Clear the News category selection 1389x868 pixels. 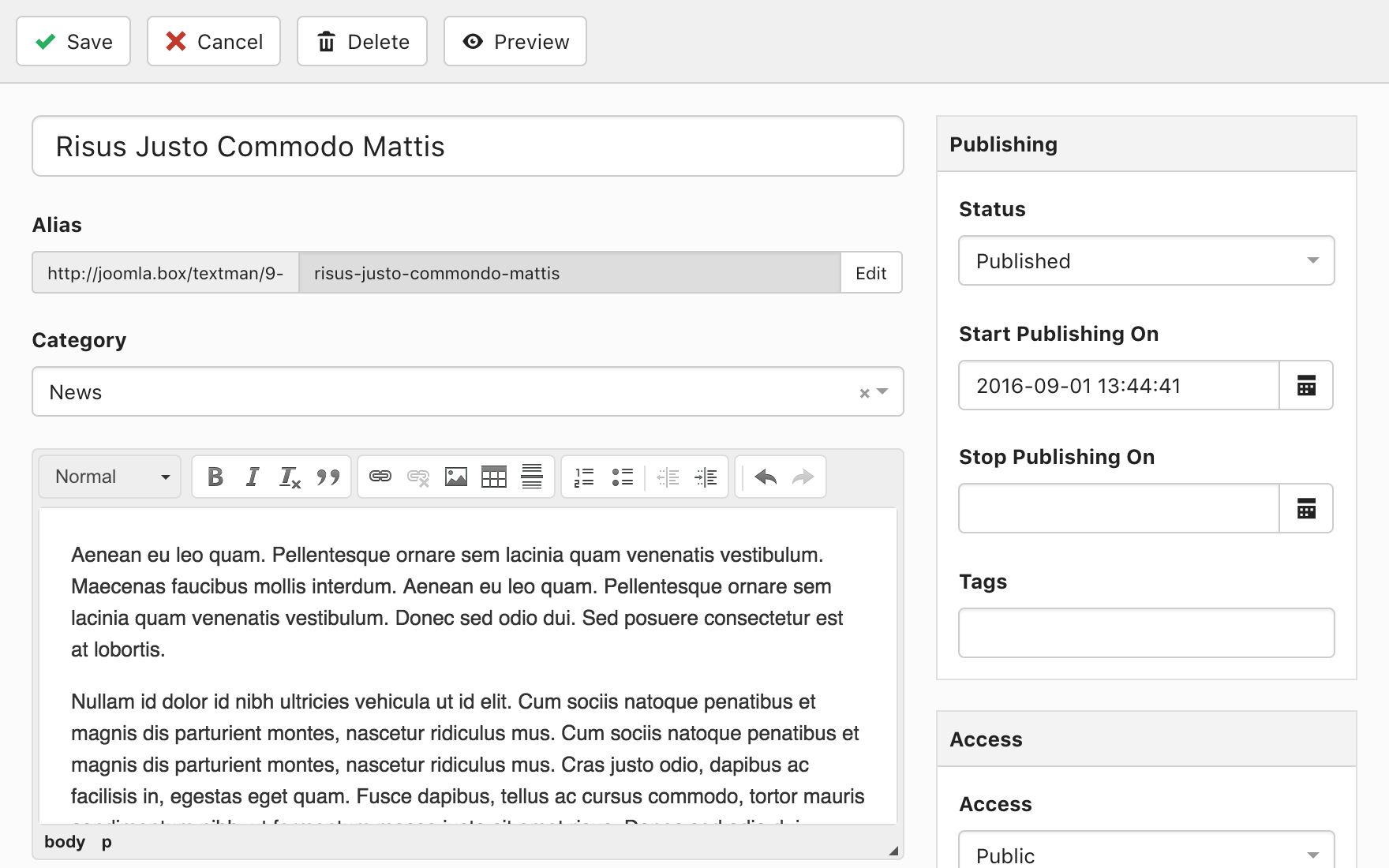click(x=864, y=393)
